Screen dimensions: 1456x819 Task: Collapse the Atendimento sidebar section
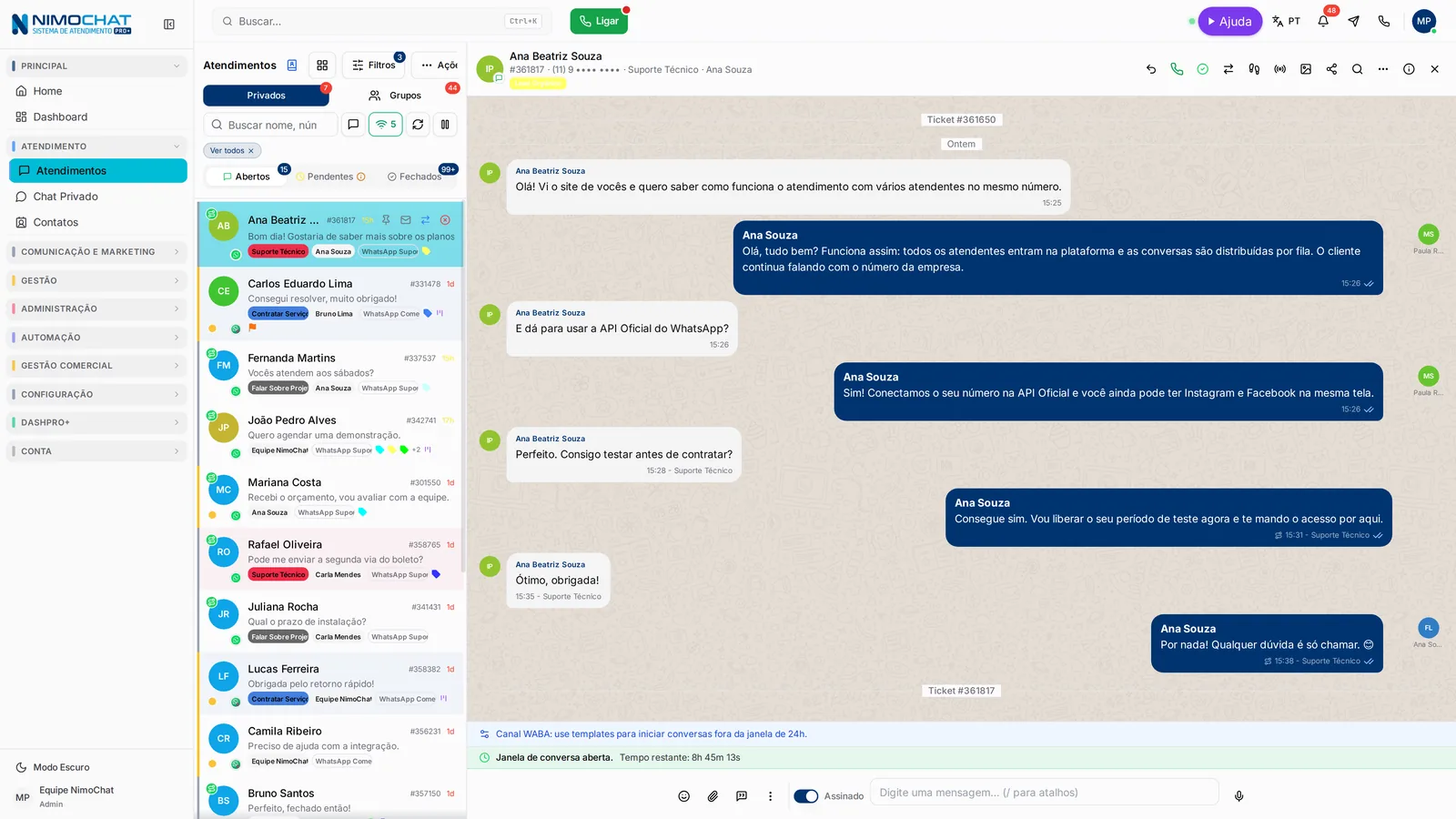point(97,147)
